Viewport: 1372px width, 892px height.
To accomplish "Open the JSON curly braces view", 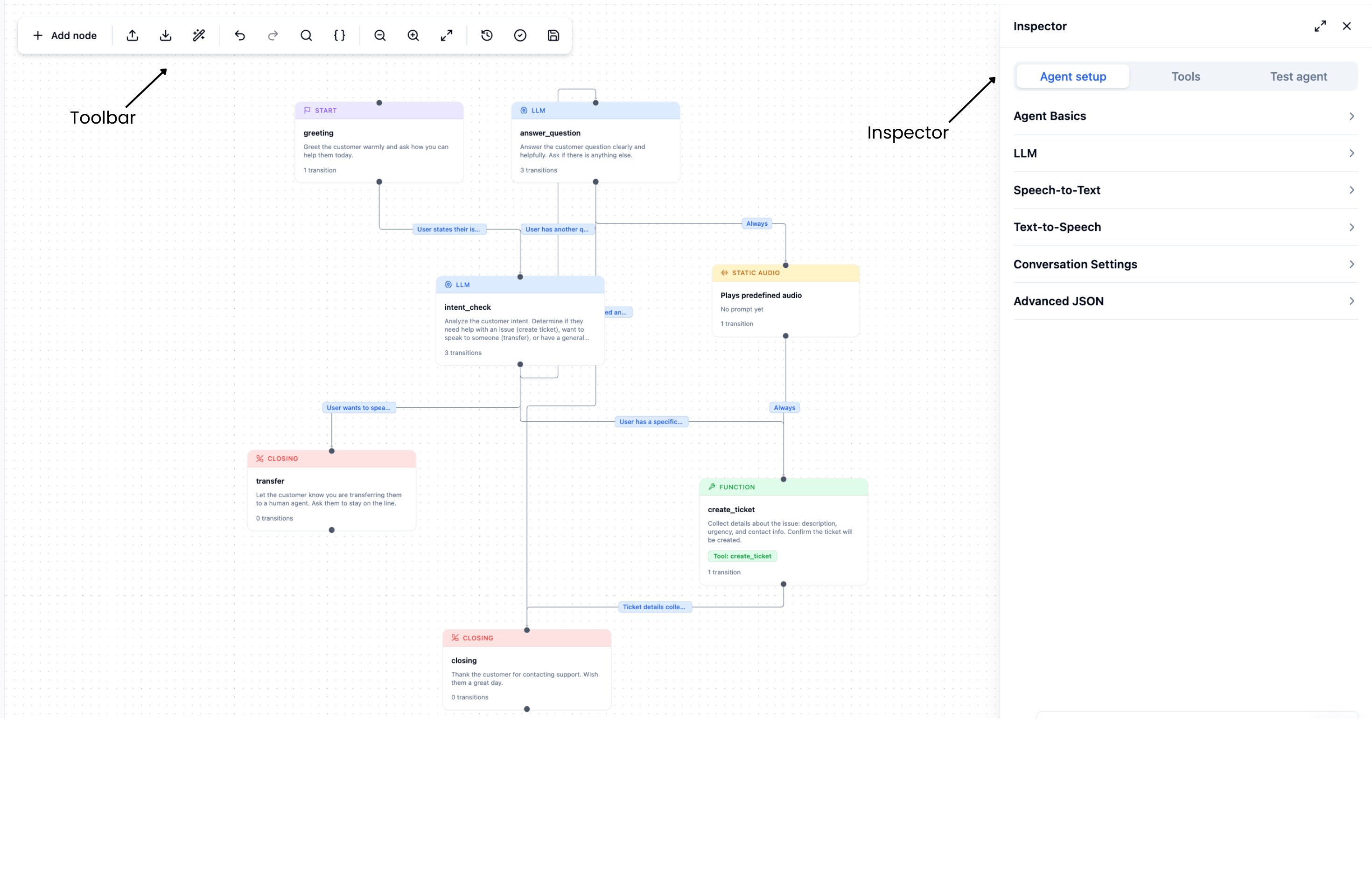I will click(x=340, y=36).
